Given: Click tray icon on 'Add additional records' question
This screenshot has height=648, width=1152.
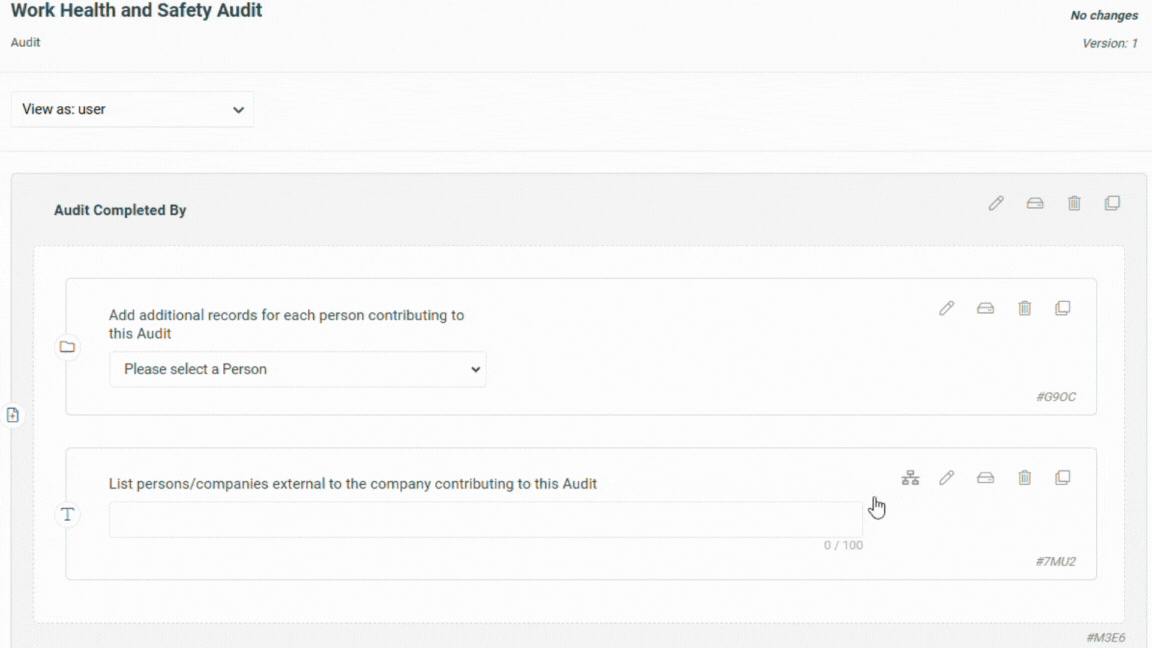Looking at the screenshot, I should 985,308.
